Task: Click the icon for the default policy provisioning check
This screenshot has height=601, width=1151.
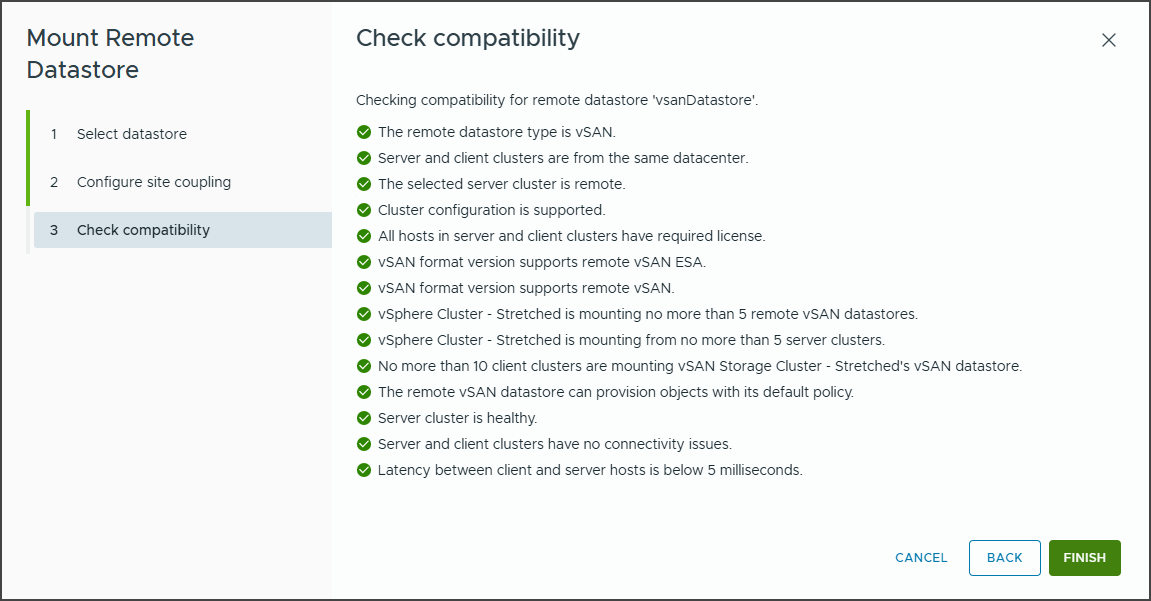Action: pos(363,391)
